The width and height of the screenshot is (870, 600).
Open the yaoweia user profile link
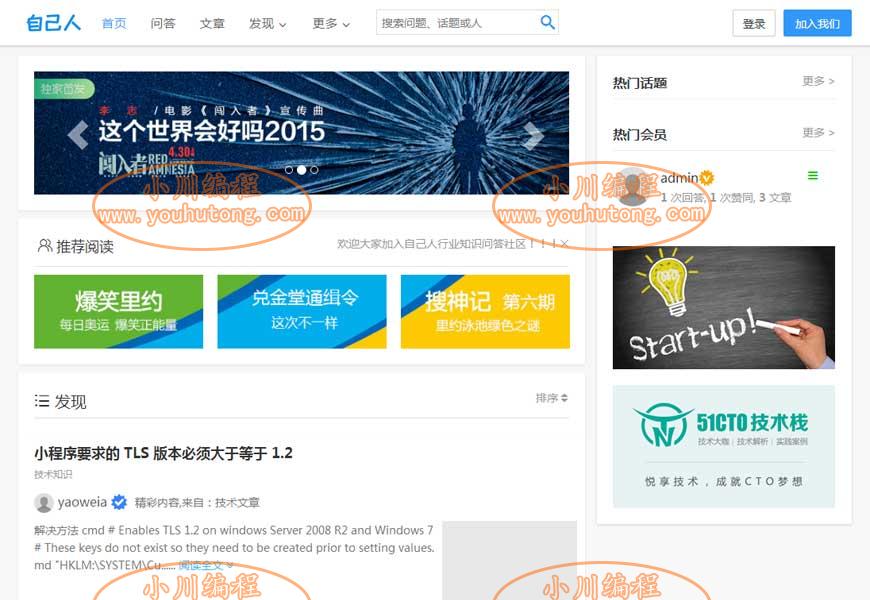[82, 502]
